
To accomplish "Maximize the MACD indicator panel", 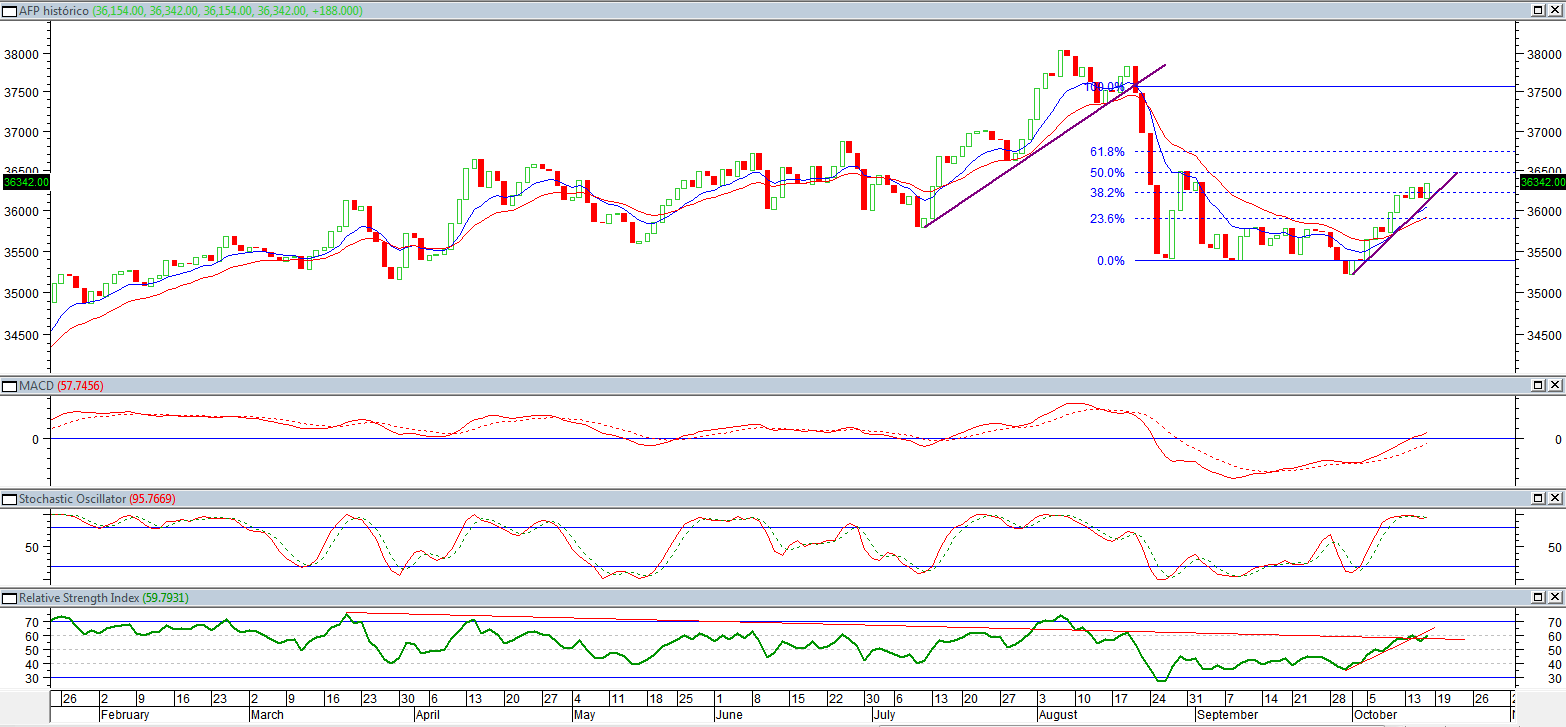I will 1539,385.
